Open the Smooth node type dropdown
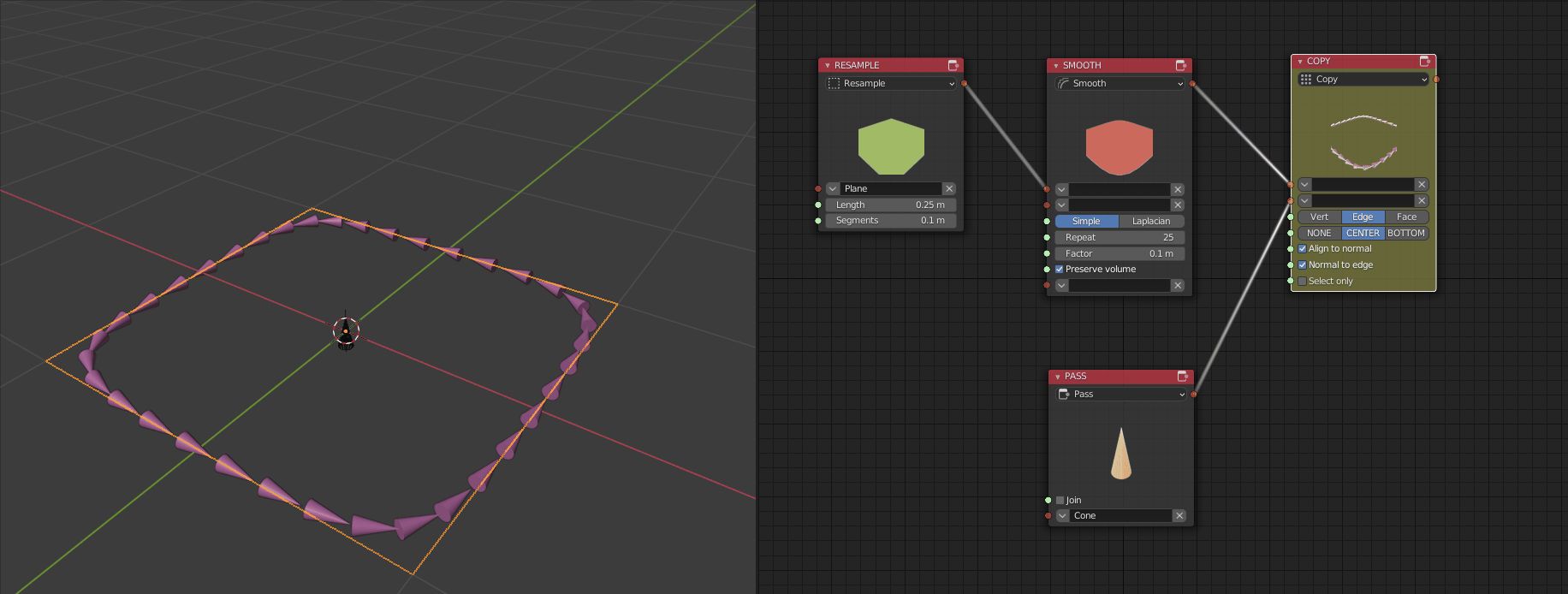This screenshot has height=594, width=1568. coord(1120,83)
